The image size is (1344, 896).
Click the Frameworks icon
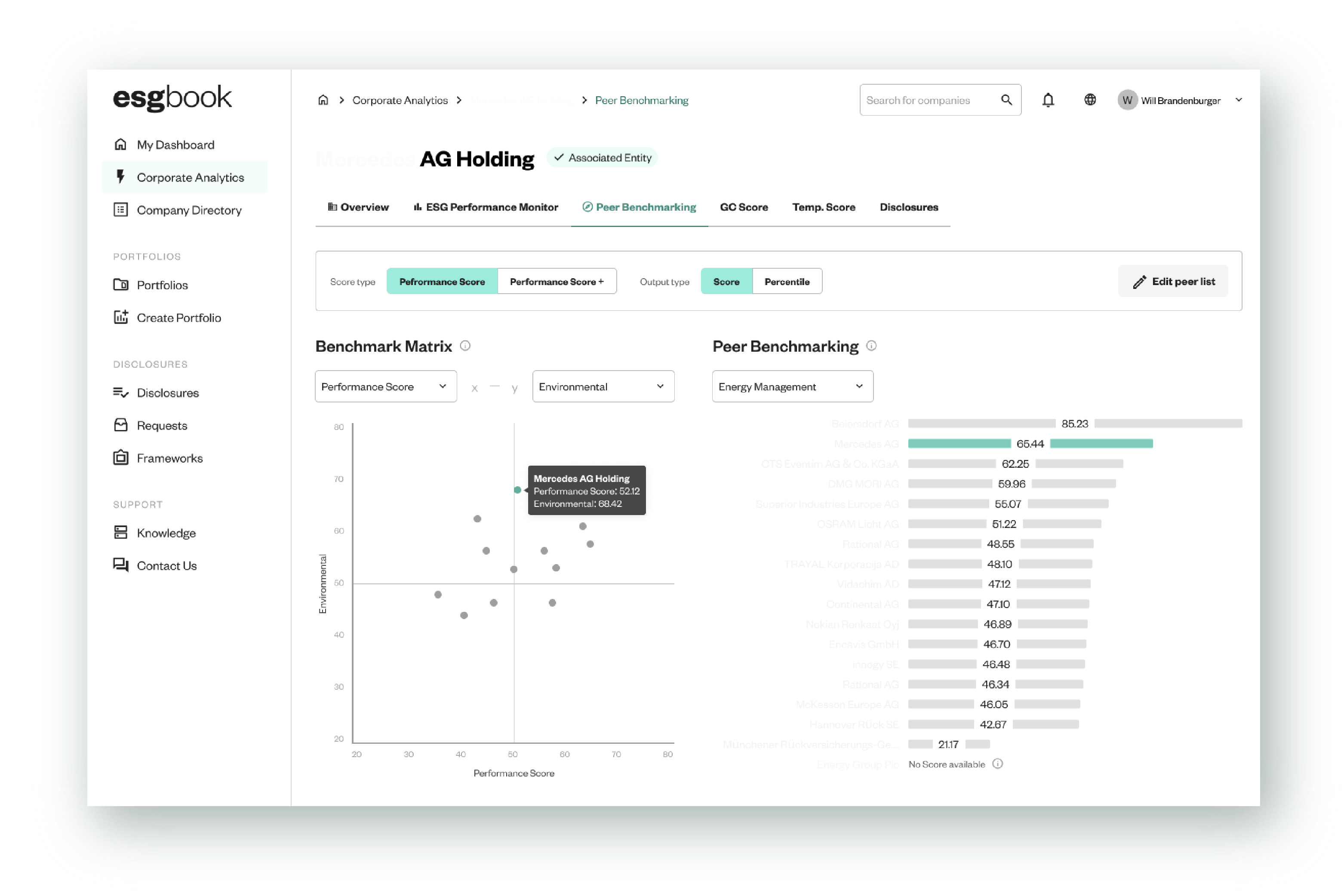point(120,458)
